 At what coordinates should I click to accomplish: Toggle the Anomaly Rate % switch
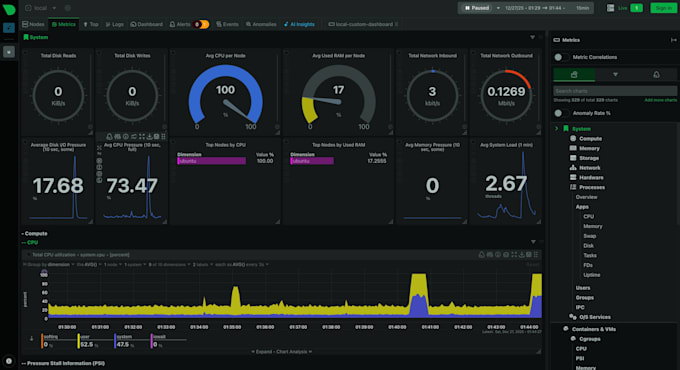click(561, 113)
